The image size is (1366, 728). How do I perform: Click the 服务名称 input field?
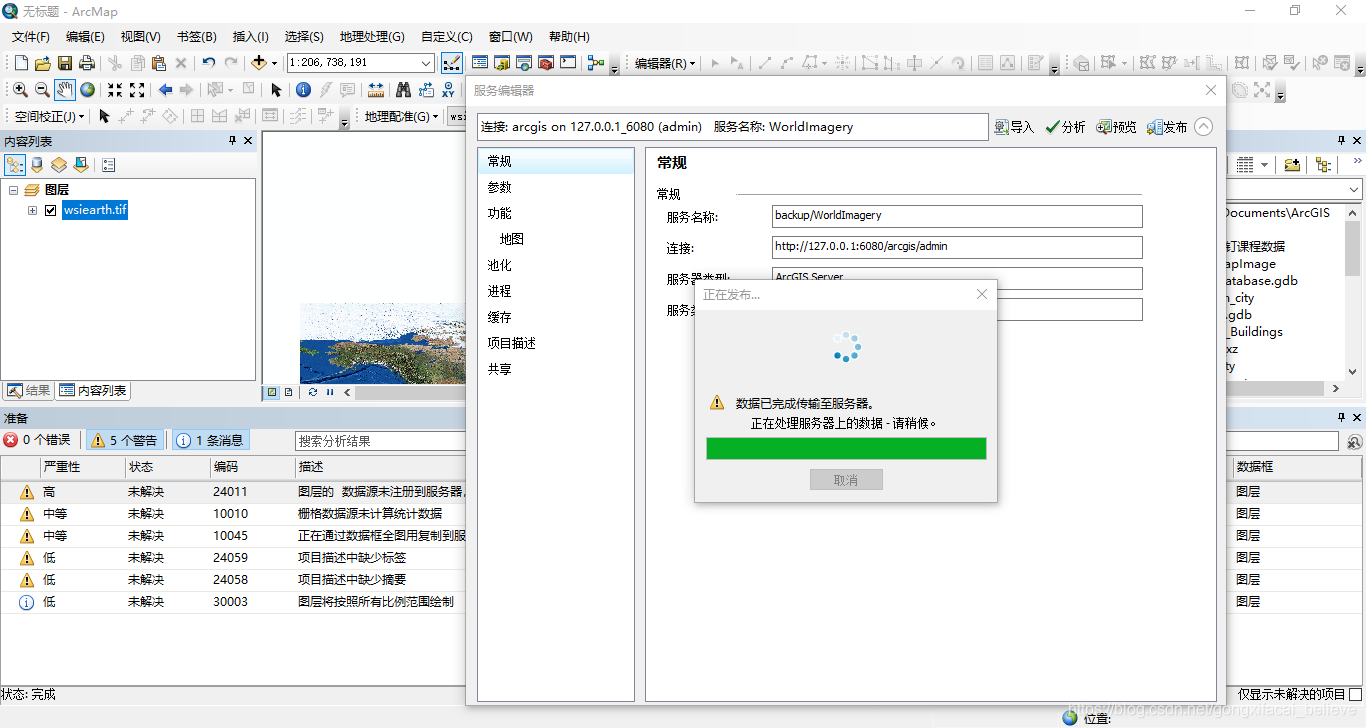[x=957, y=216]
